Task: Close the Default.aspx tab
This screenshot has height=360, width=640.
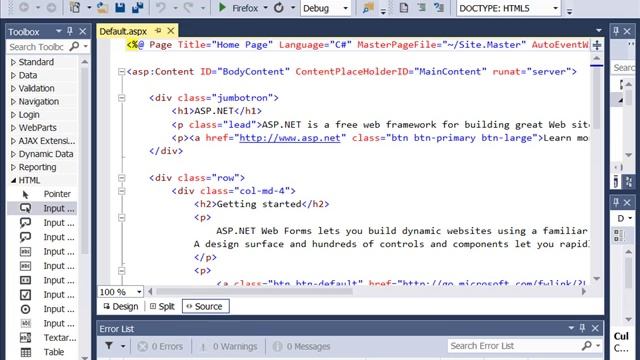Action: coord(171,31)
